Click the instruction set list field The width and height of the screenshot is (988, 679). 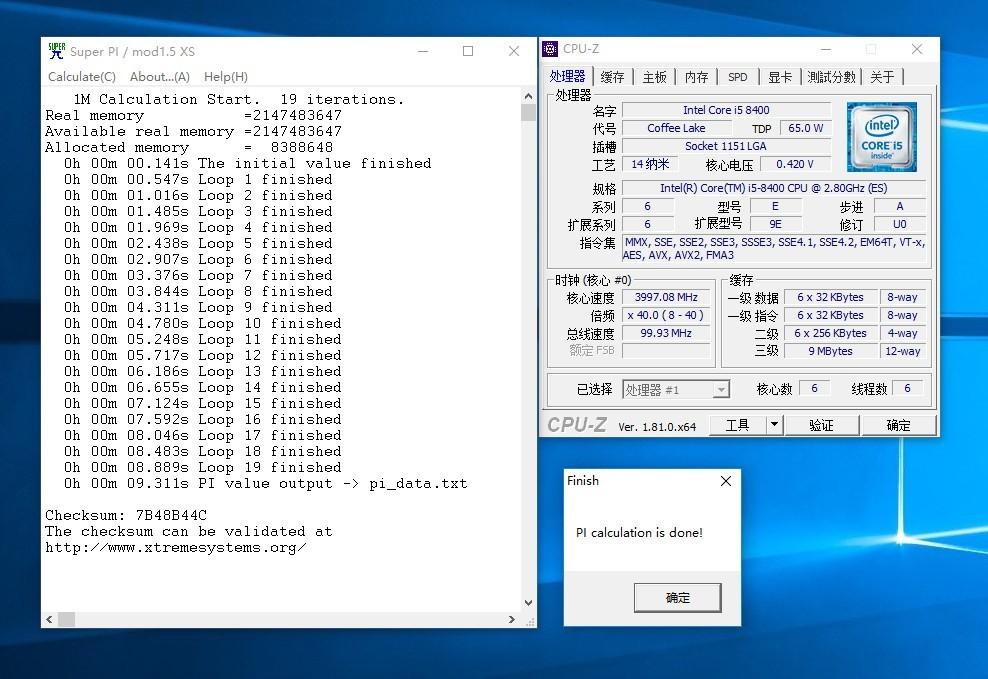click(x=773, y=249)
